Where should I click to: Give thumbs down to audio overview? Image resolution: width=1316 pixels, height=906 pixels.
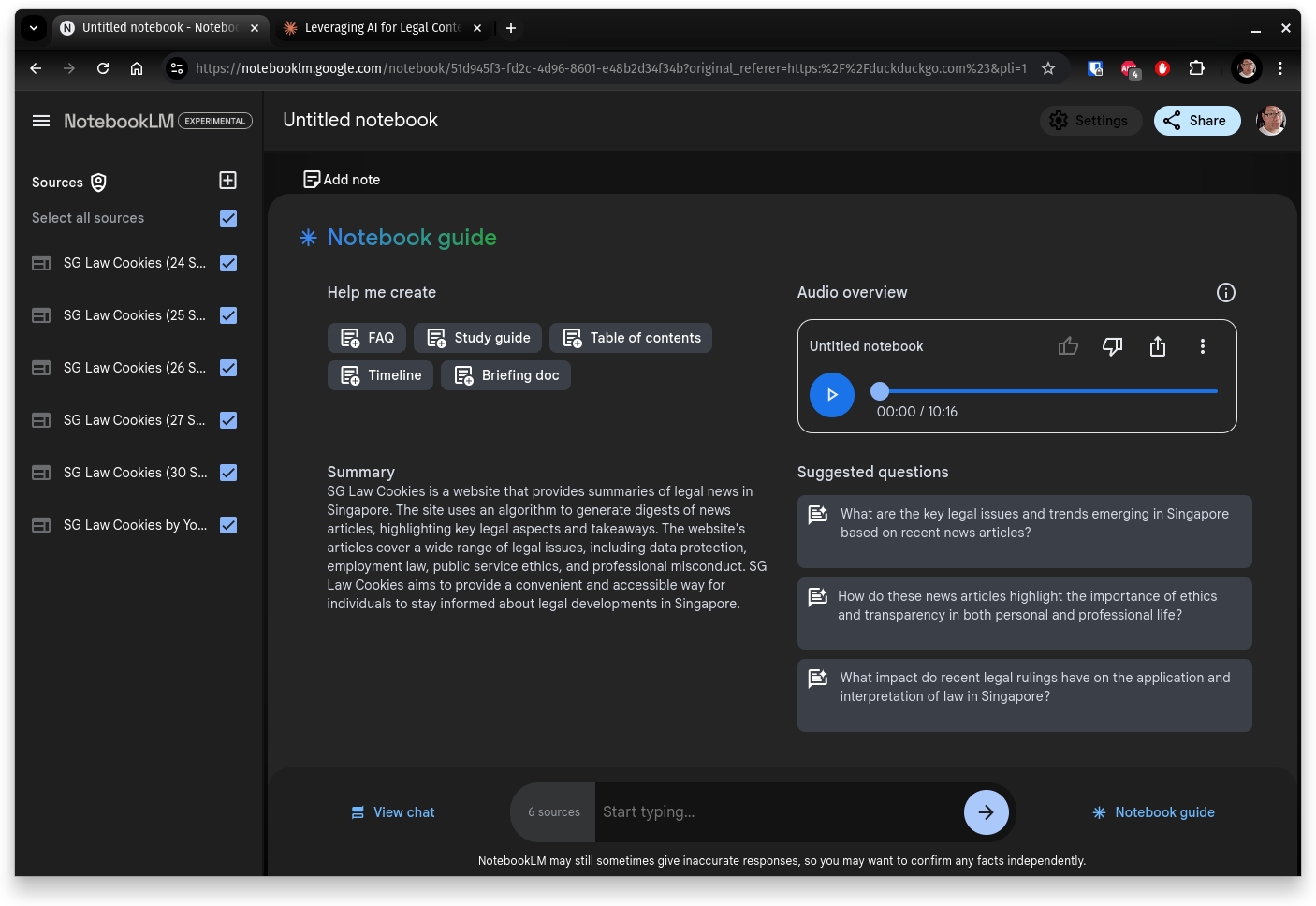coord(1113,346)
